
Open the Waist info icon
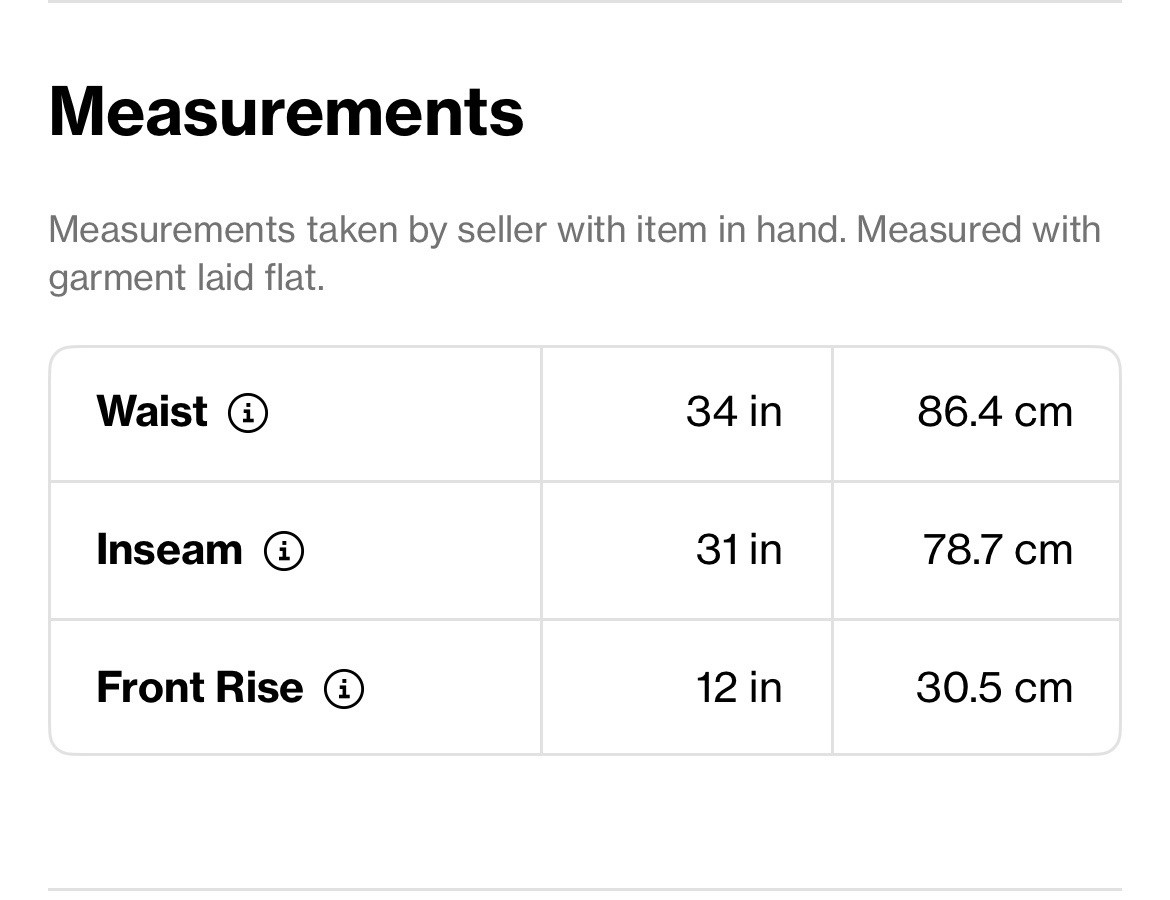click(248, 413)
